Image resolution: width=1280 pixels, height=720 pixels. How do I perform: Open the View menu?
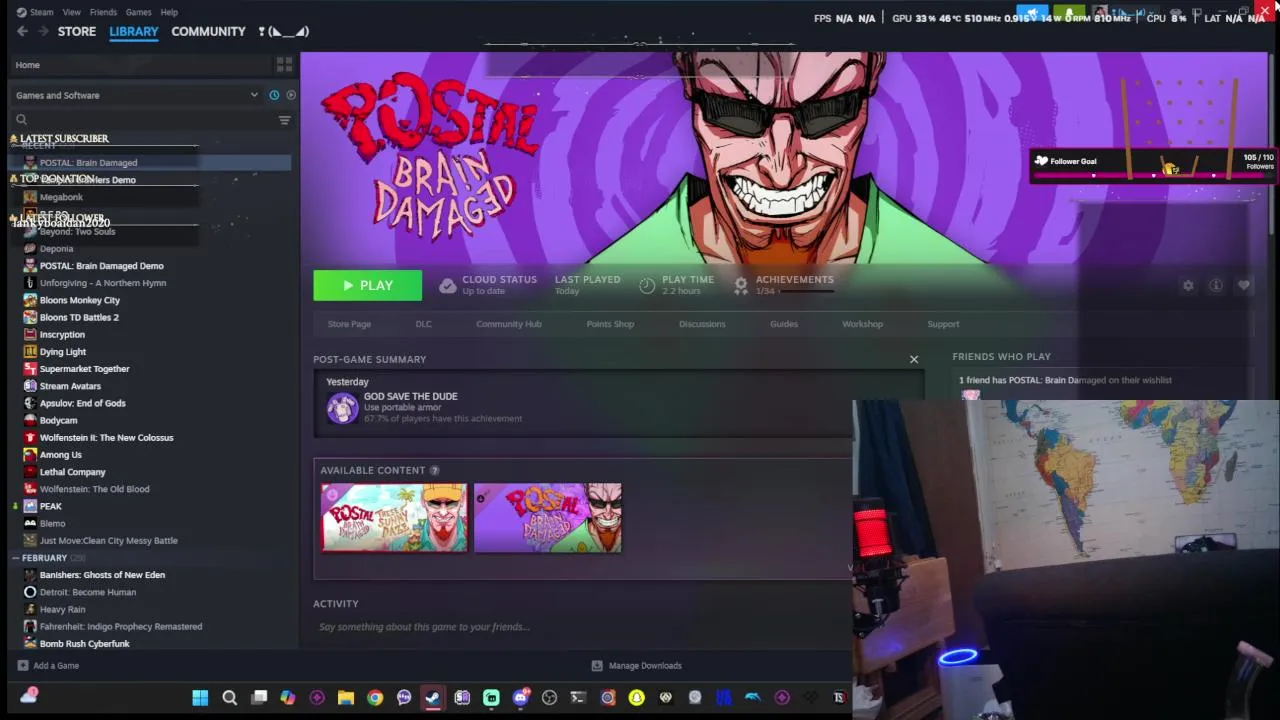pyautogui.click(x=72, y=12)
